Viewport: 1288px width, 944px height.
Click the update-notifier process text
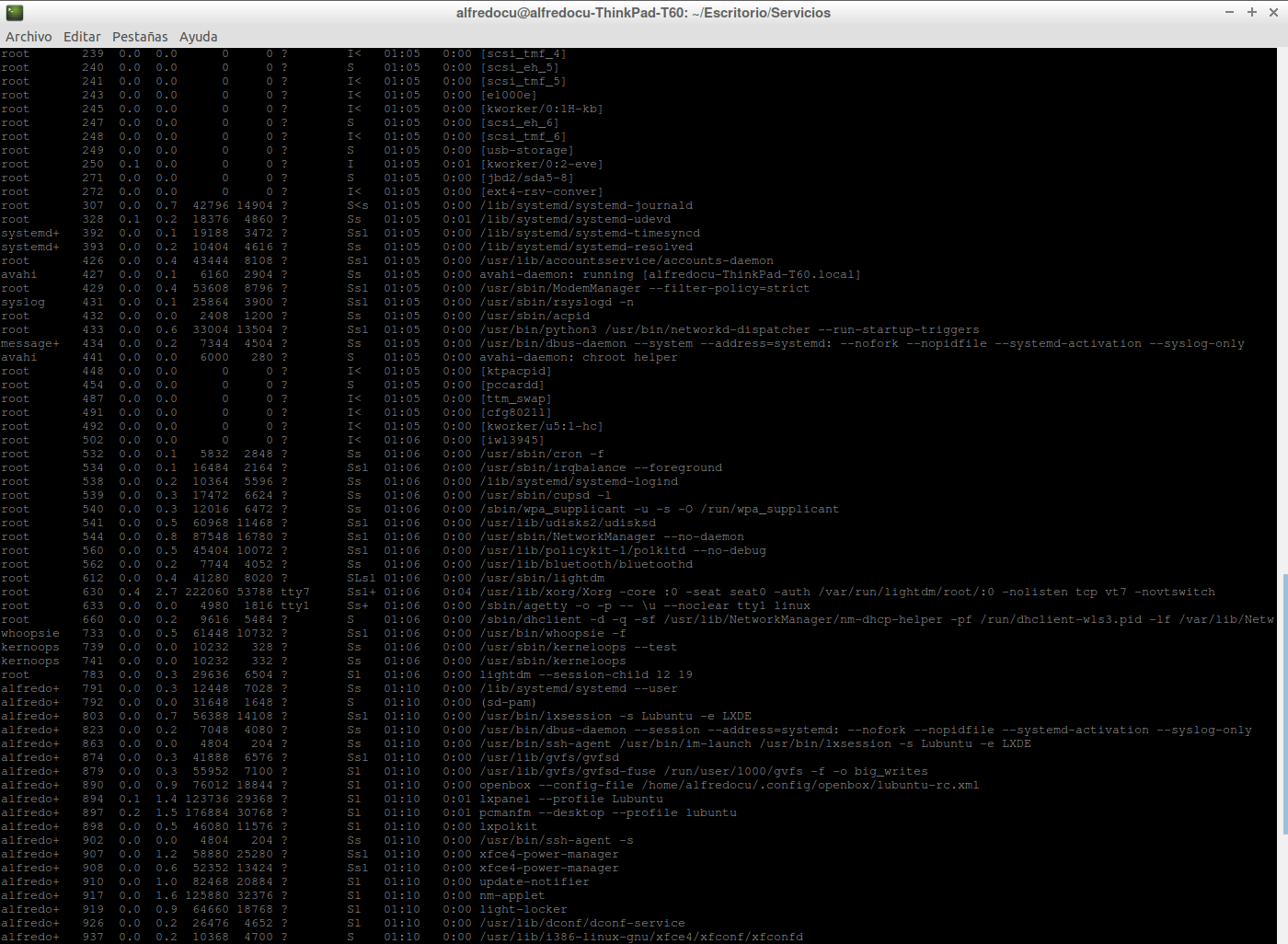[x=535, y=882]
